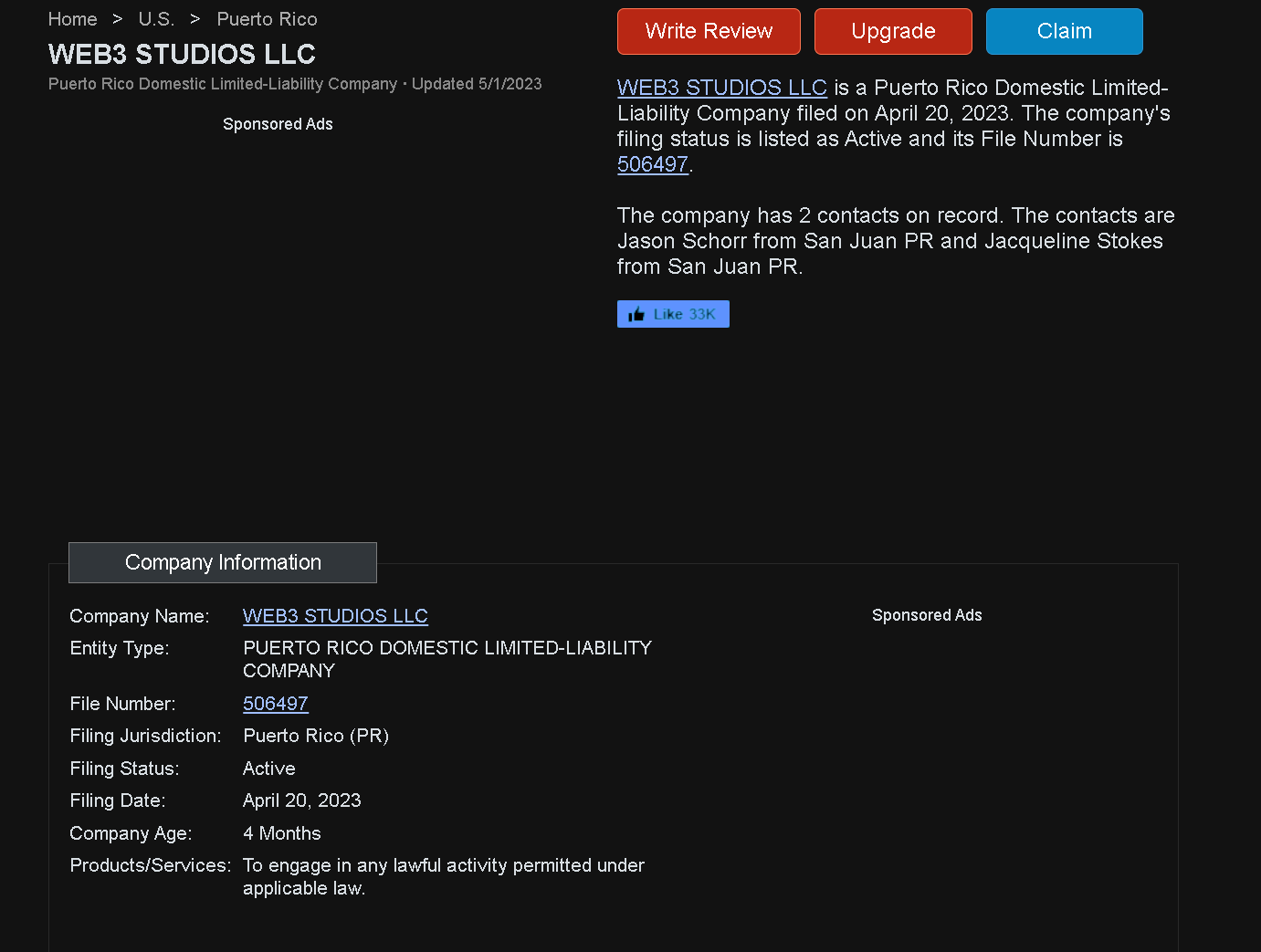Screen dimensions: 1261x952
Task: Click the 'Puerto Rico (PR)' jurisdiction value
Action: click(x=316, y=736)
